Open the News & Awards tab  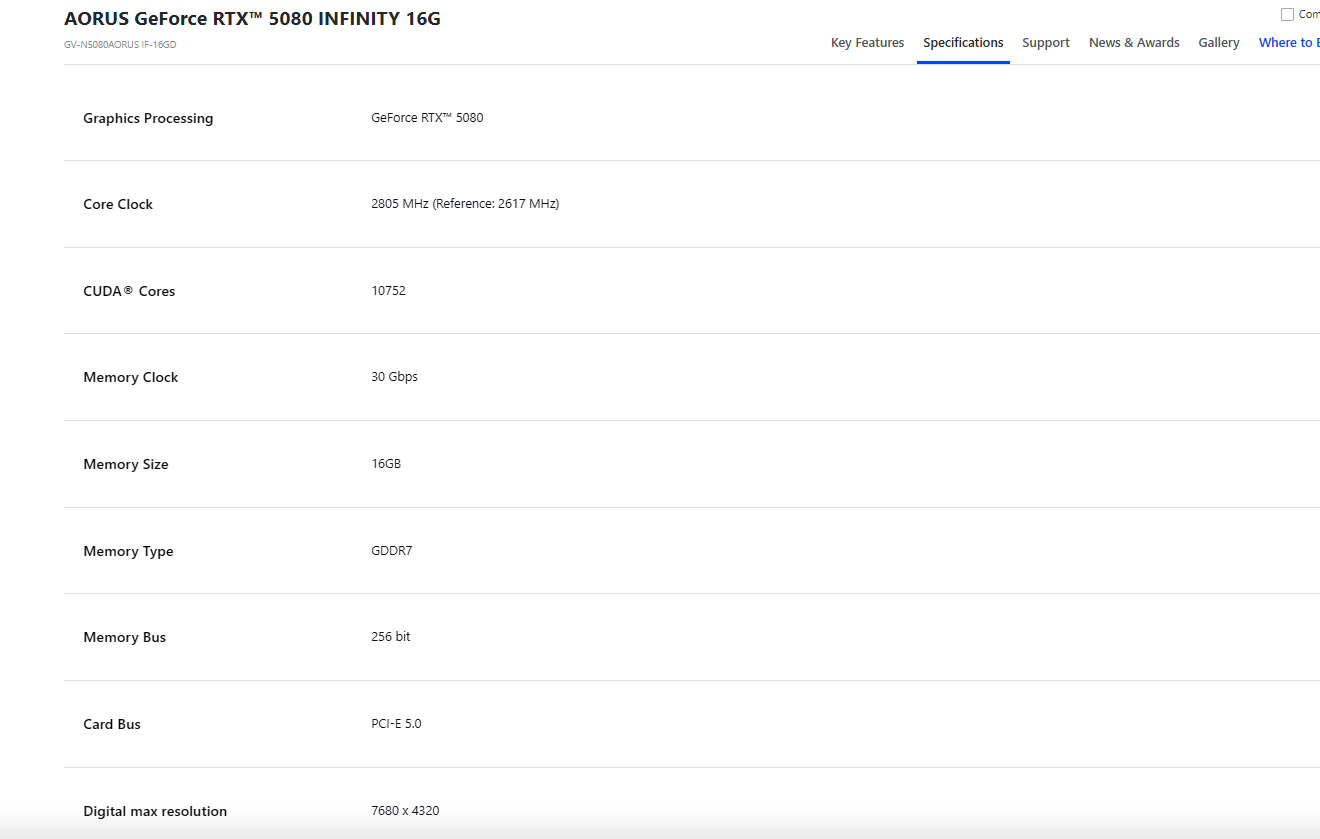click(1134, 43)
